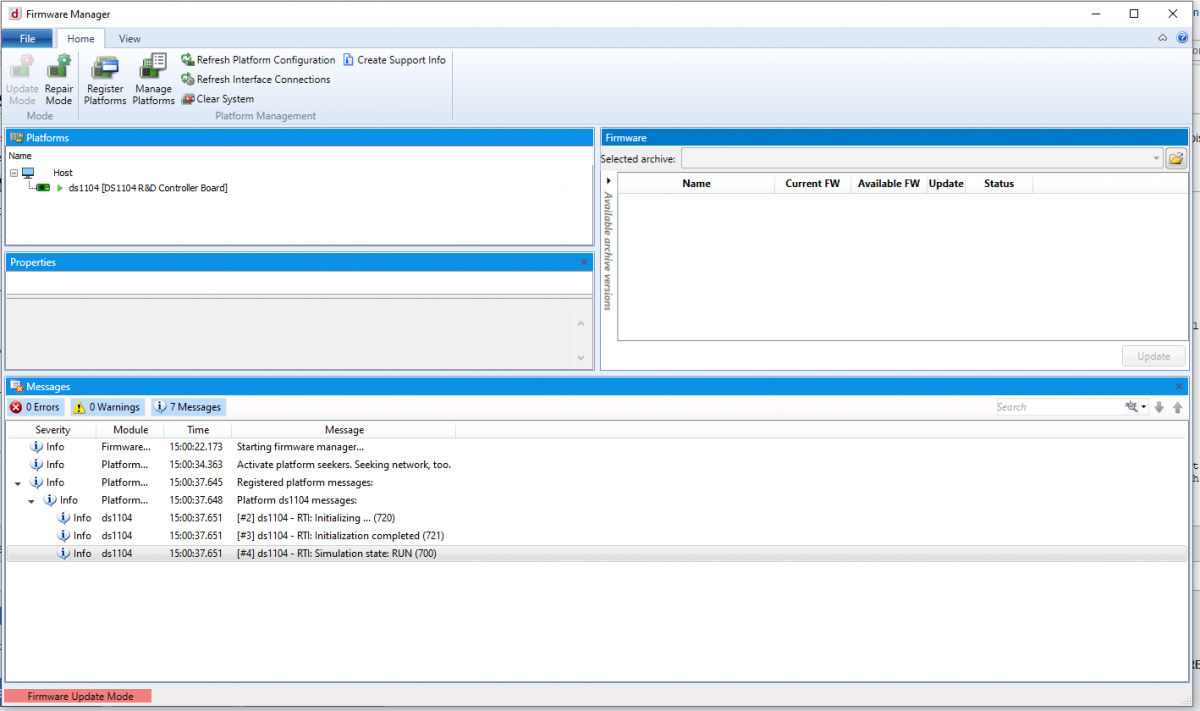Viewport: 1200px width, 711px height.
Task: Browse for firmware archive folder icon
Action: click(x=1176, y=158)
